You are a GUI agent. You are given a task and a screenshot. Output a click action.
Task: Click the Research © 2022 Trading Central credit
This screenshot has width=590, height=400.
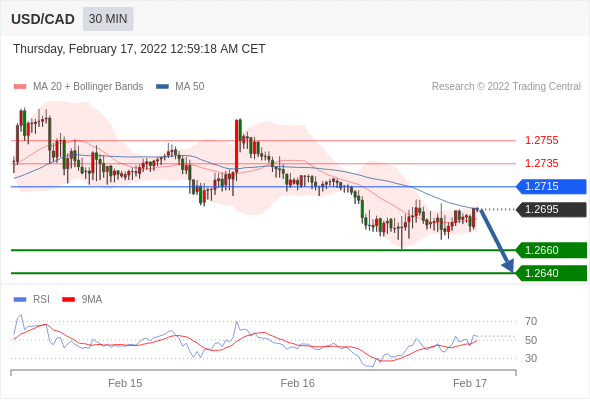click(506, 87)
